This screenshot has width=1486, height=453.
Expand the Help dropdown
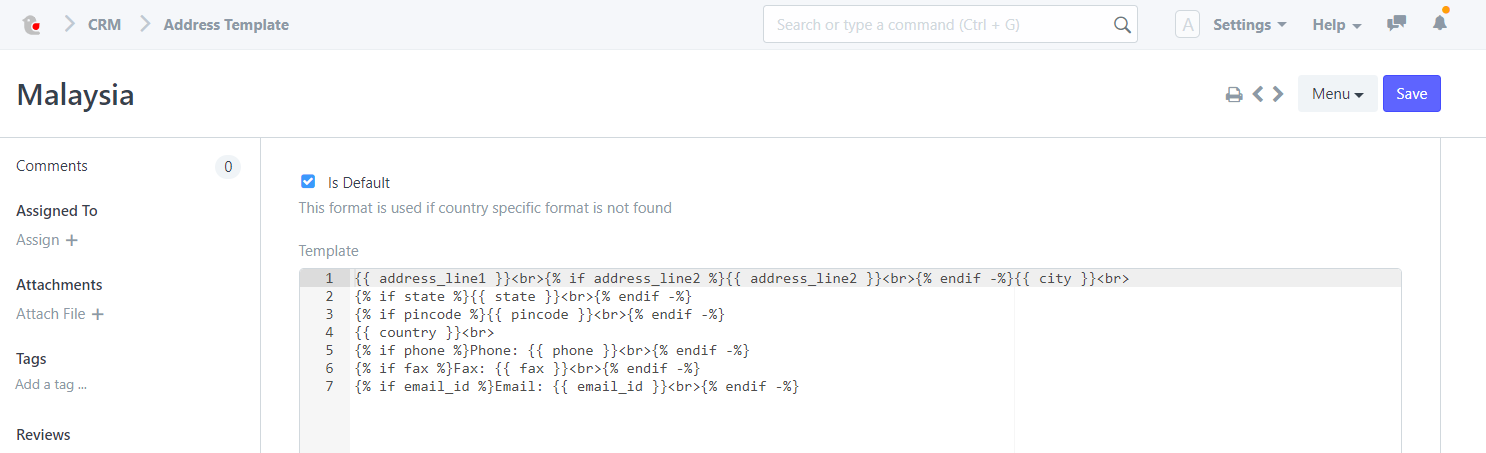tap(1336, 25)
